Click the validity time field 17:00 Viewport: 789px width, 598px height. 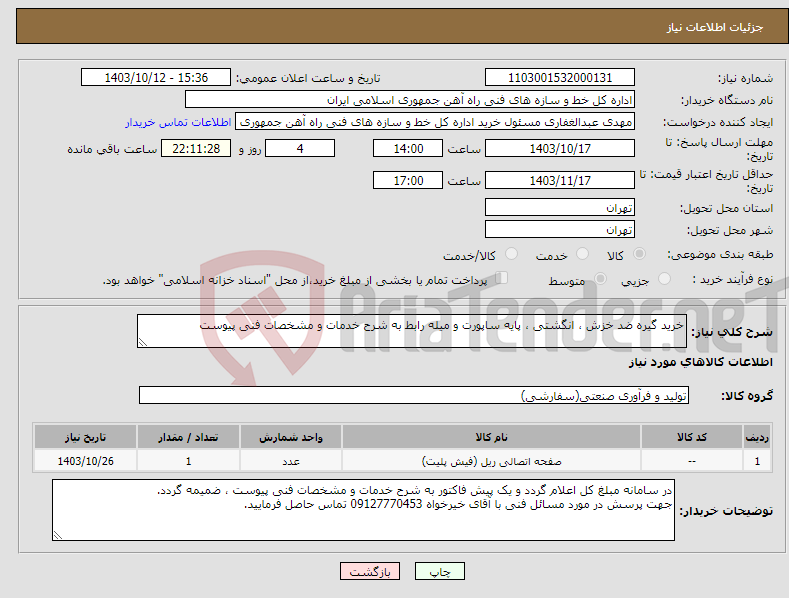pos(408,180)
